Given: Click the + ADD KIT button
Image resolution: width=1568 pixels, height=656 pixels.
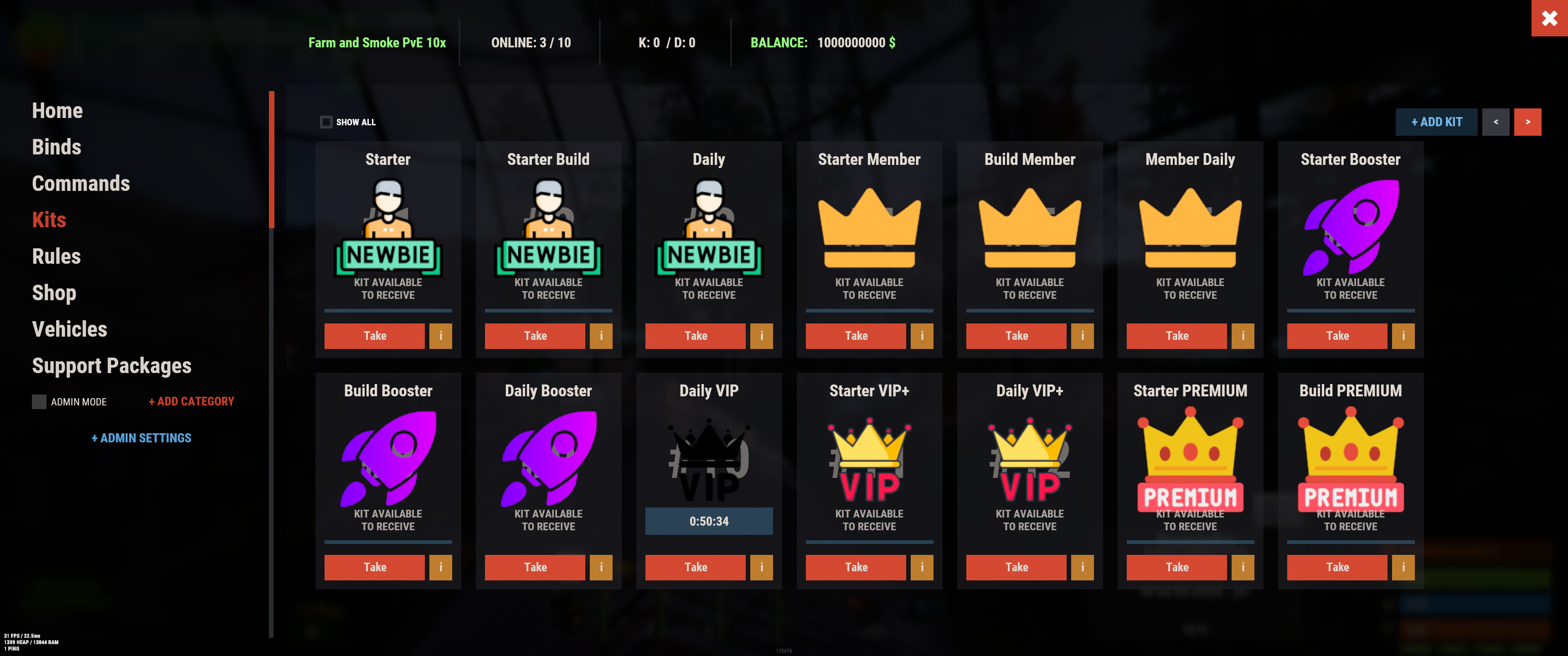Looking at the screenshot, I should (x=1437, y=122).
